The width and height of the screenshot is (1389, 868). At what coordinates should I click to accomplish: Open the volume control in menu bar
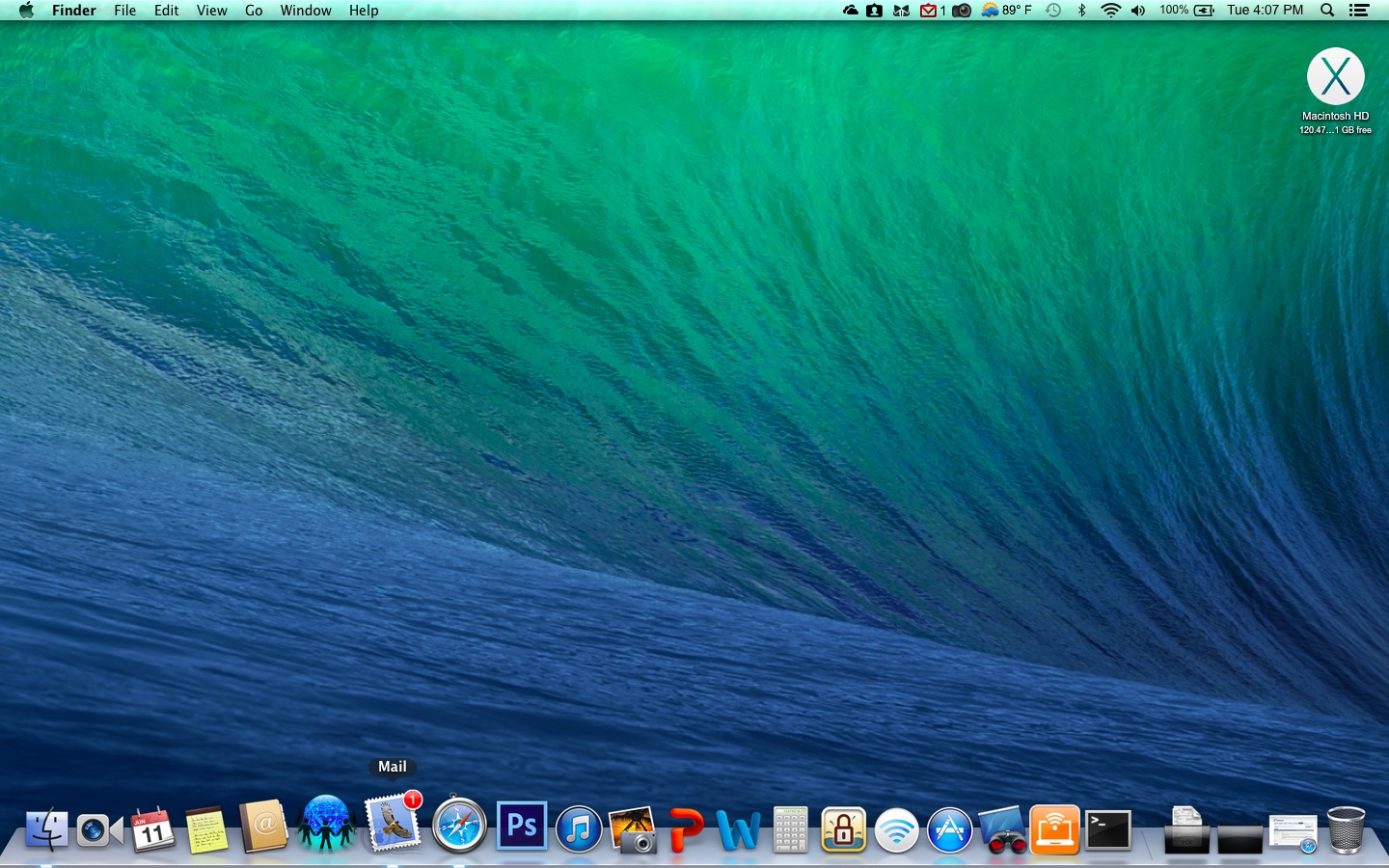tap(1138, 11)
